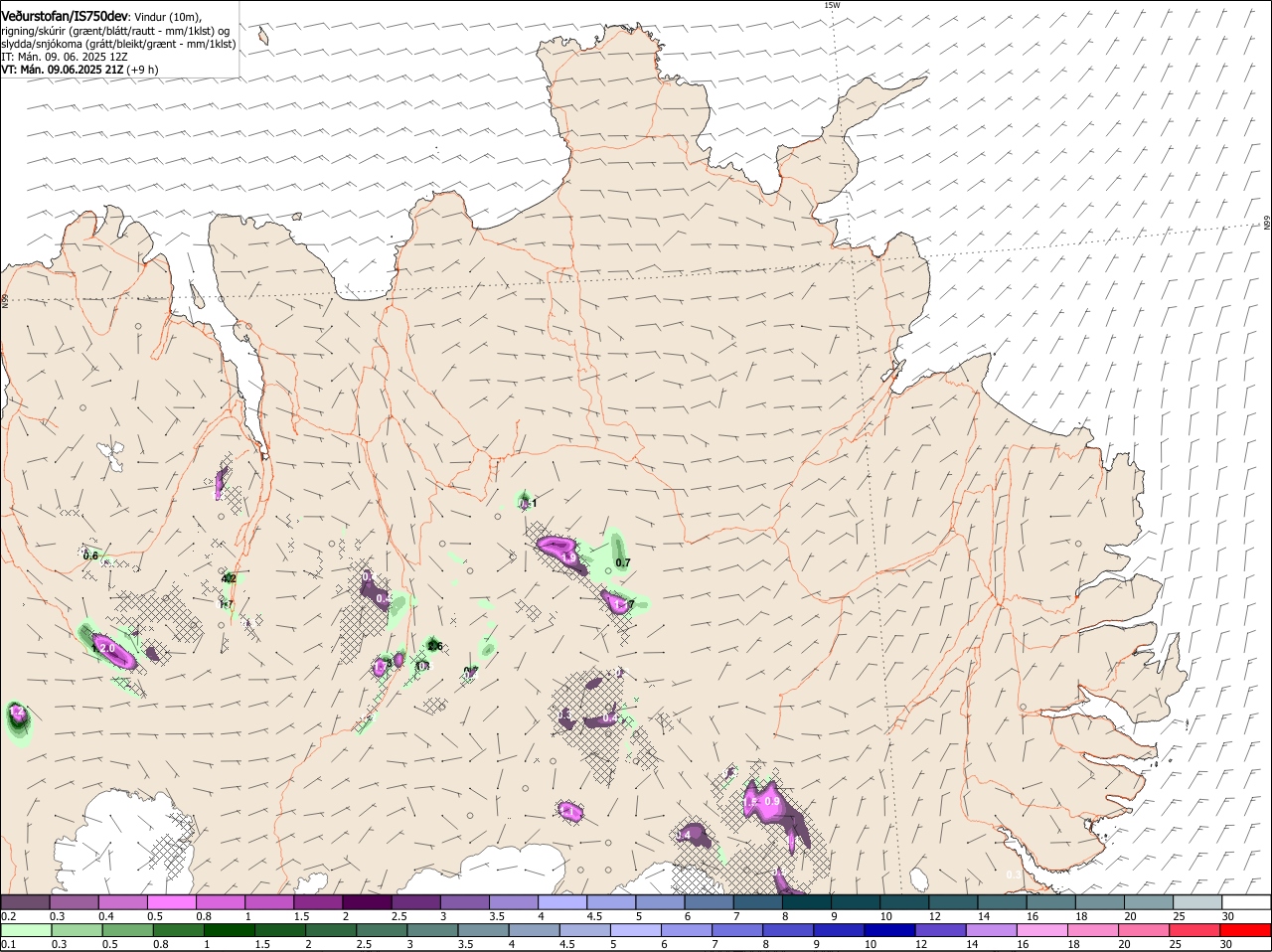Click the bright red 30 swatch in rain legend

tap(1246, 930)
